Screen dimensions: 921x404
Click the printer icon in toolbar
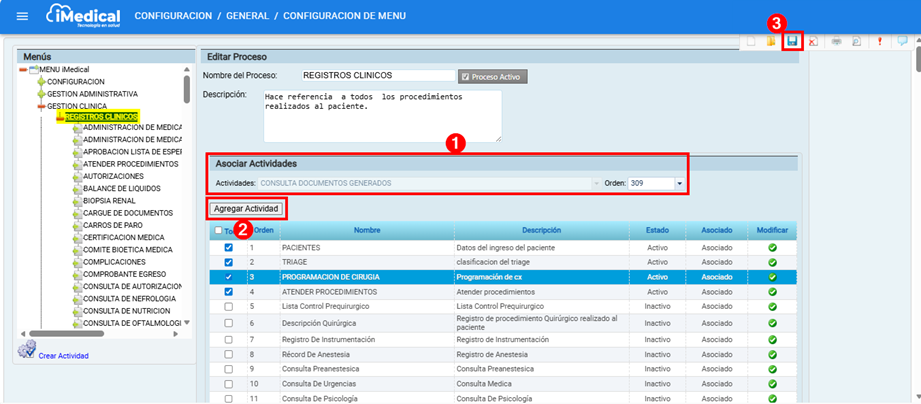(x=836, y=41)
